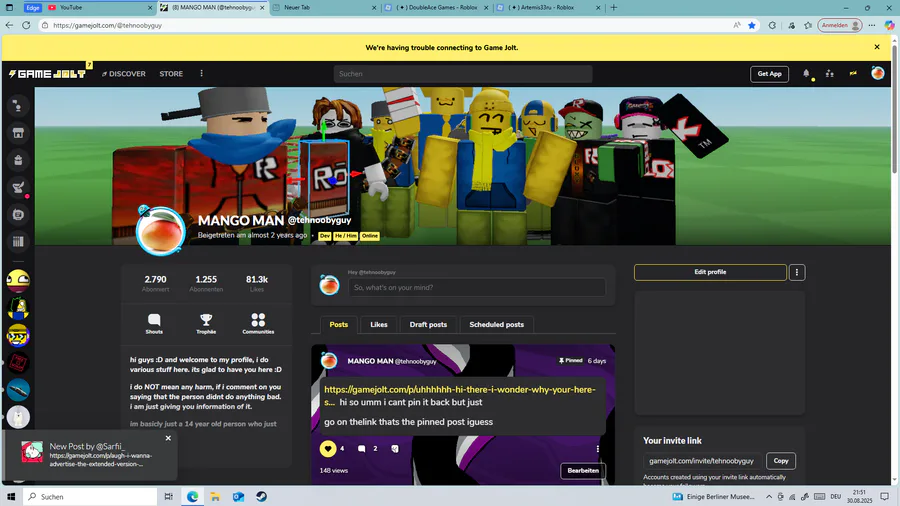This screenshot has height=506, width=900.
Task: Open comments on the pinned post
Action: [x=362, y=449]
